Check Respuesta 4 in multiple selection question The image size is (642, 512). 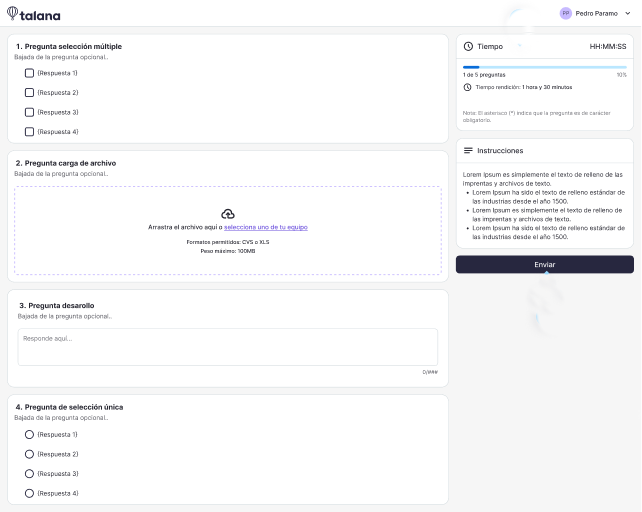29,131
